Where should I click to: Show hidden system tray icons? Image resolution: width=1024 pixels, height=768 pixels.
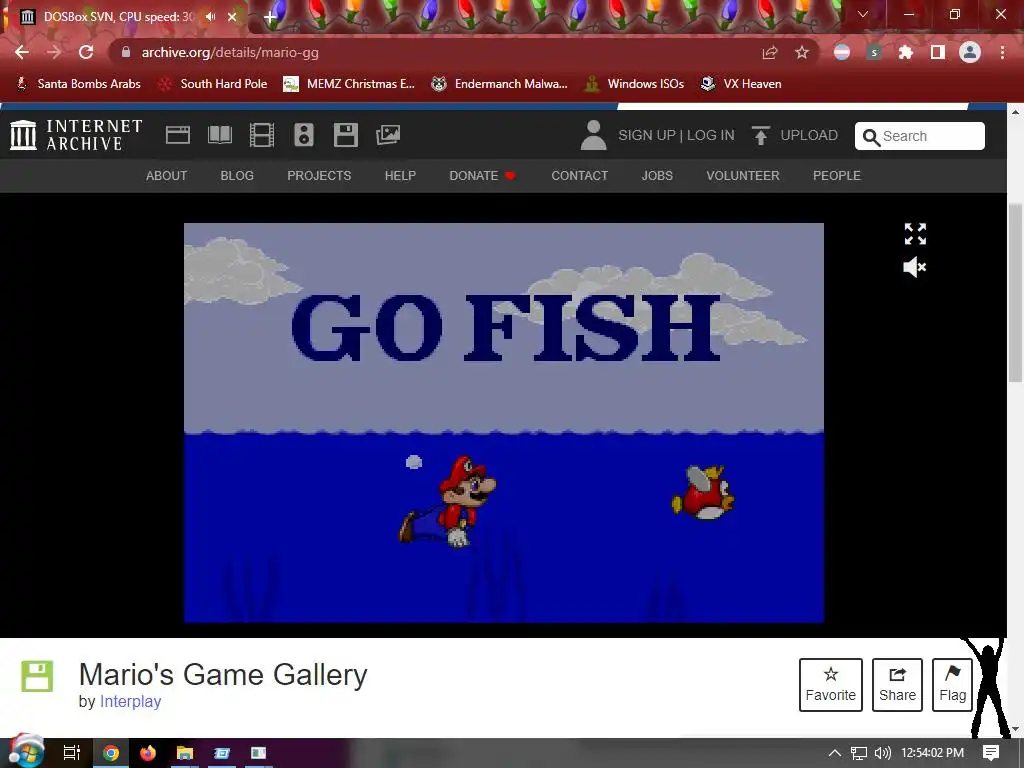tap(835, 753)
